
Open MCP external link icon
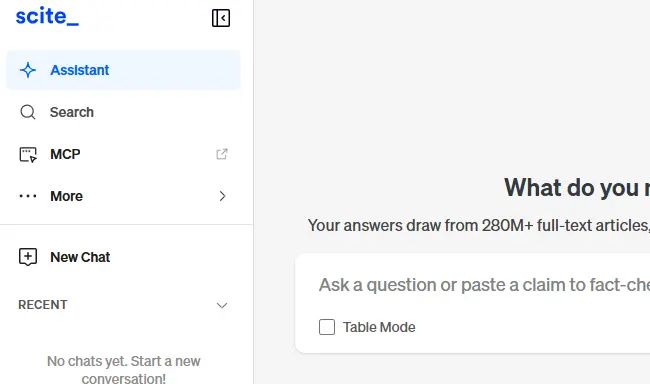(222, 154)
